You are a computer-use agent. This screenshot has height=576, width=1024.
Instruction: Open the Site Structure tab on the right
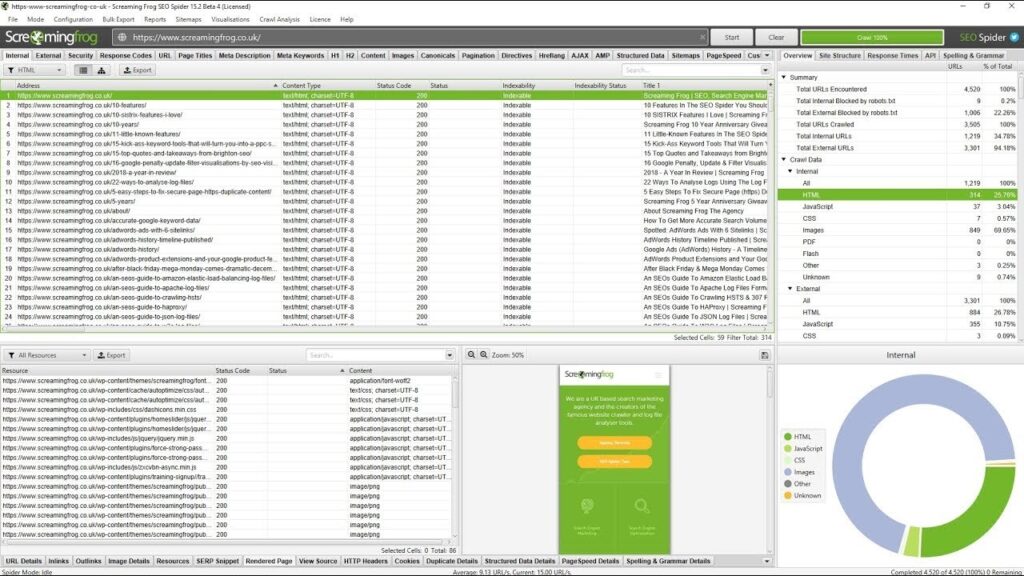(840, 55)
